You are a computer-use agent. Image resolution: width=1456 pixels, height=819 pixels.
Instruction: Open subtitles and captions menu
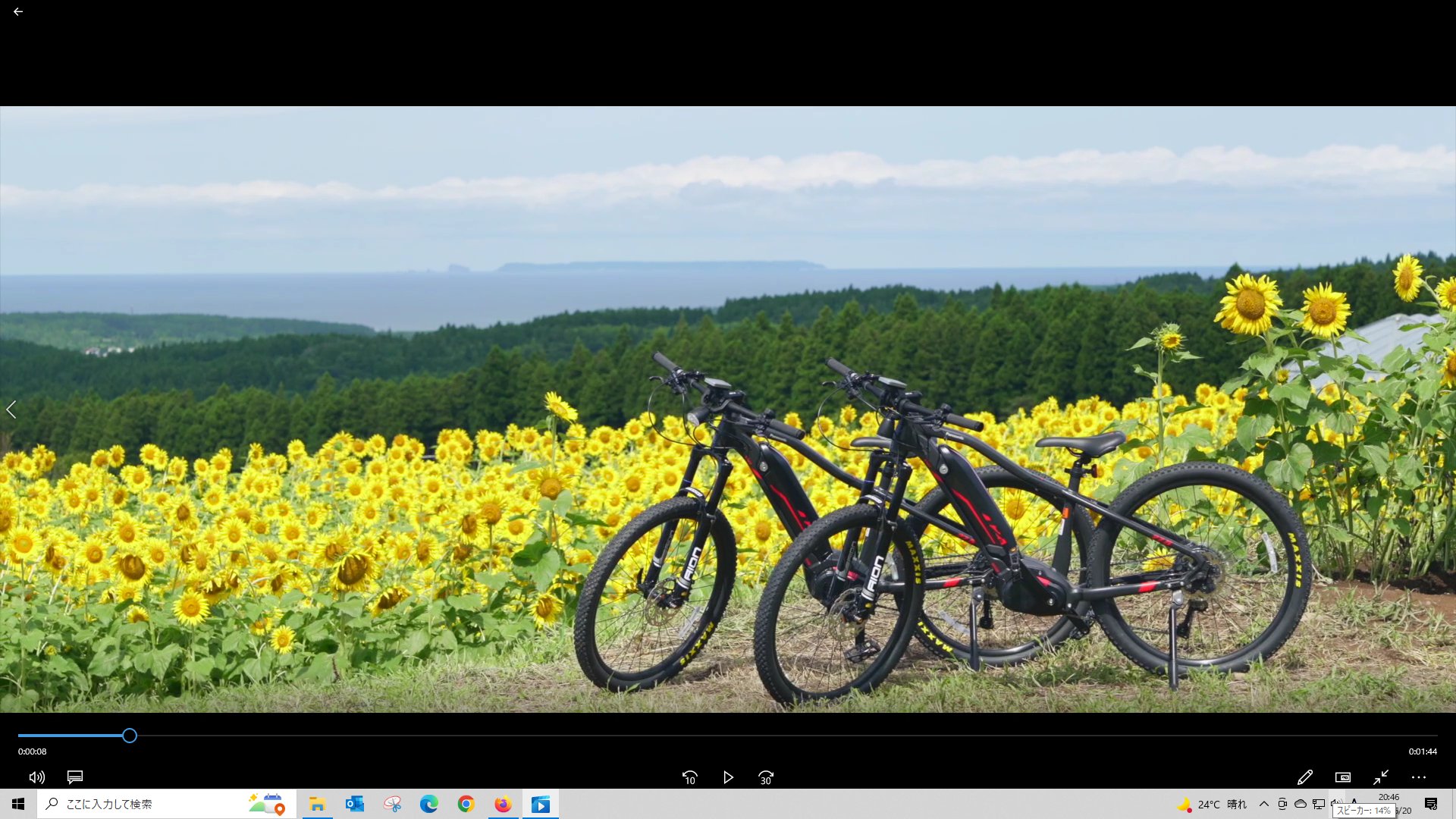[75, 777]
